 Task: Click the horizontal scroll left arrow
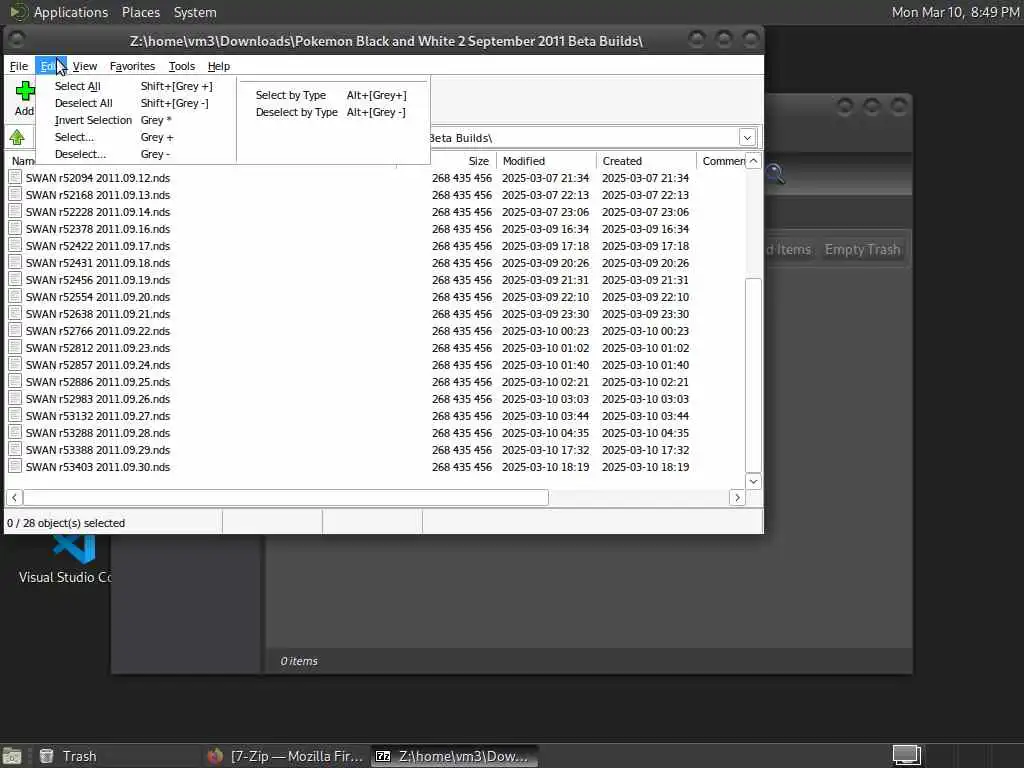click(x=14, y=498)
